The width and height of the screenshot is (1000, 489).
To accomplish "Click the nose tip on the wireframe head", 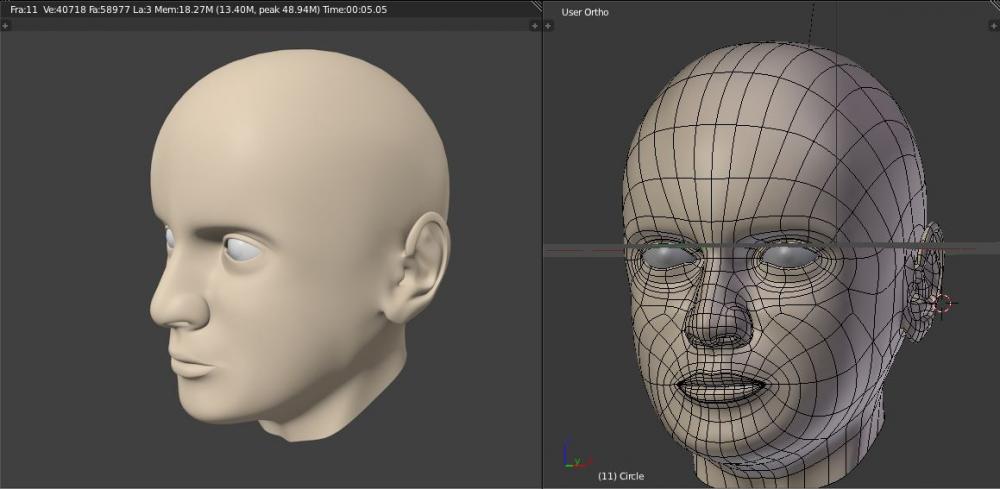I will [722, 326].
